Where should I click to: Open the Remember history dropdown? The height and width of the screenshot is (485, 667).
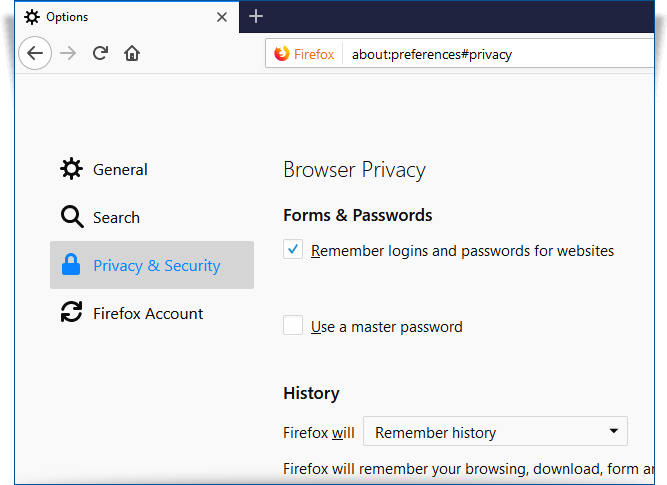(x=495, y=431)
